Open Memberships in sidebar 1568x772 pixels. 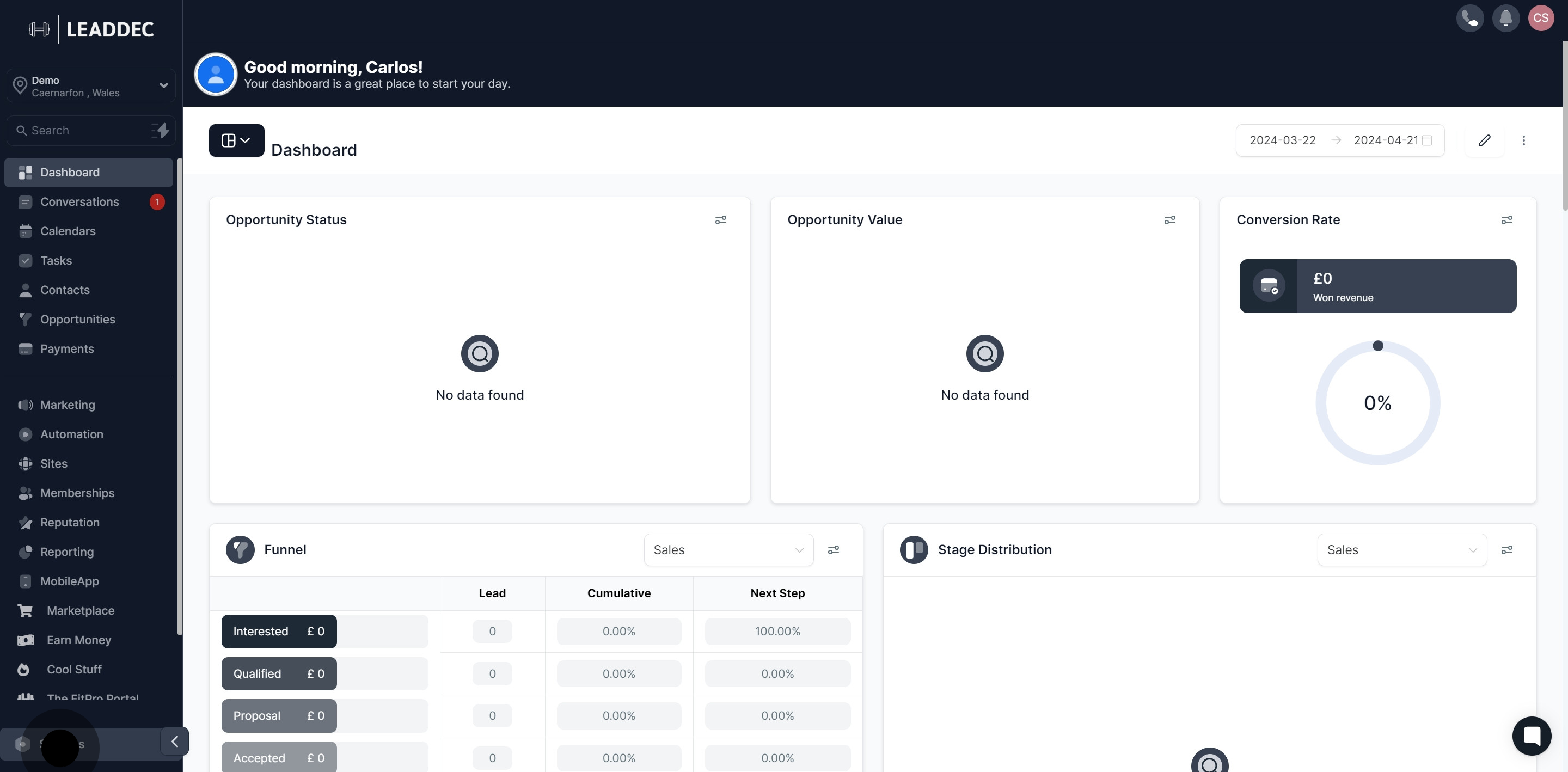click(89, 493)
